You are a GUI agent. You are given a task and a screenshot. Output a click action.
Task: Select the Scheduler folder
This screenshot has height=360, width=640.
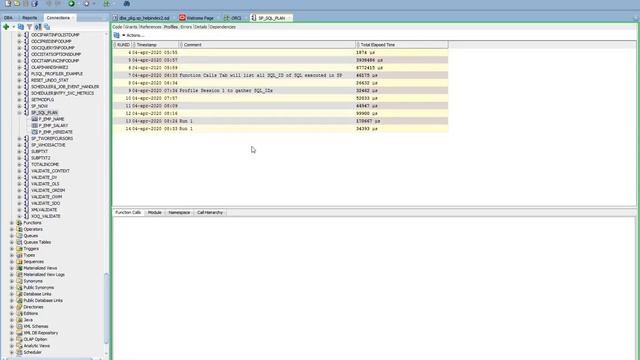[x=32, y=352]
